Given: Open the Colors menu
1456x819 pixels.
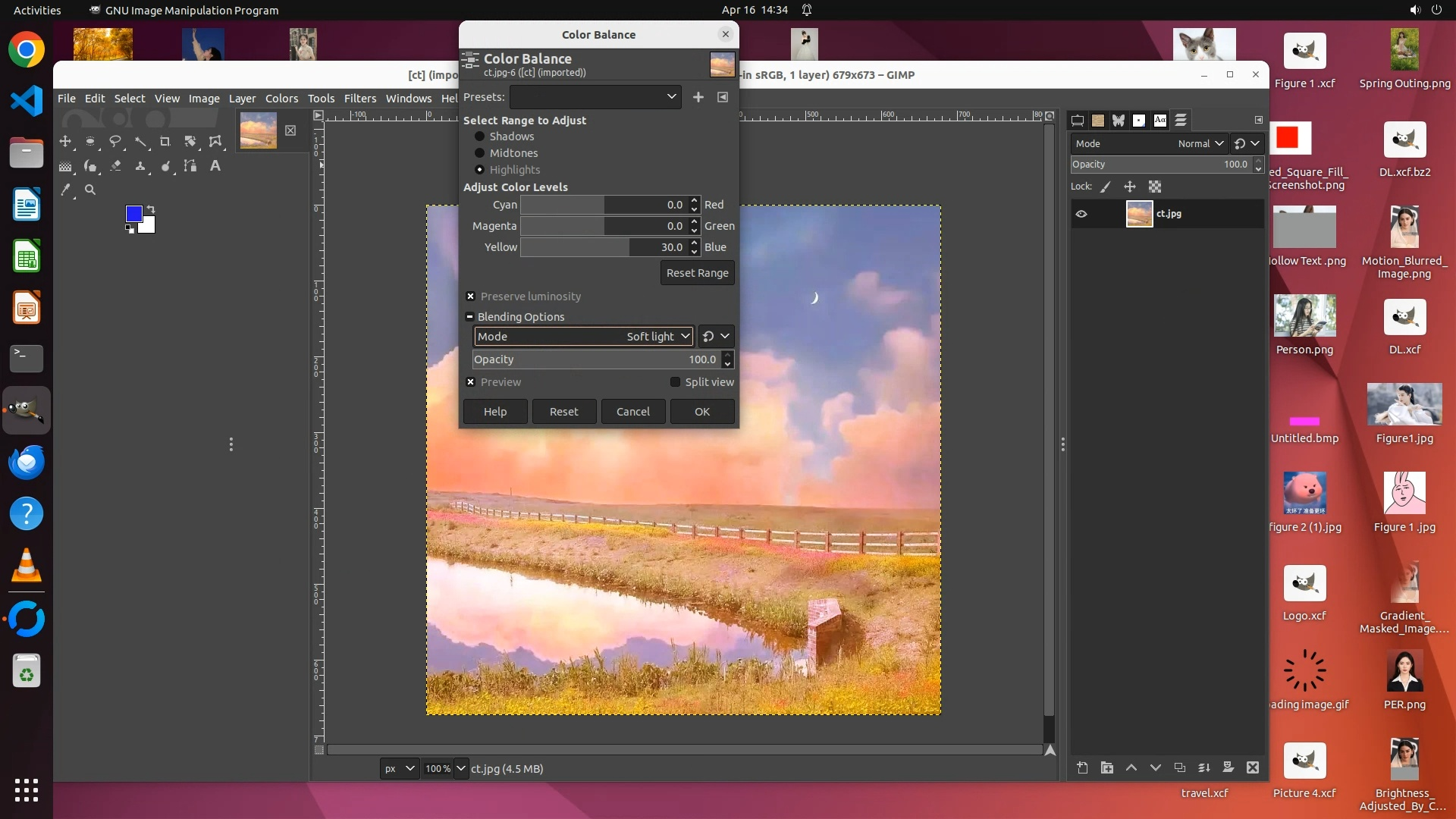Looking at the screenshot, I should [x=281, y=99].
